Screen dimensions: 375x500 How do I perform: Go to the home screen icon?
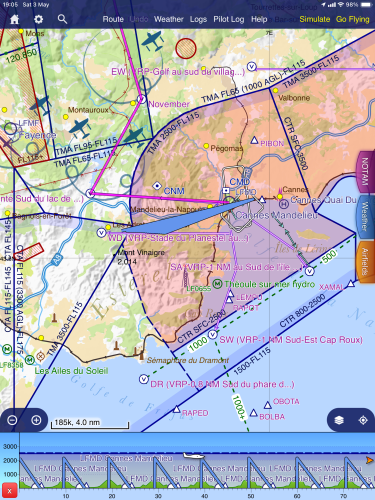tap(14, 19)
